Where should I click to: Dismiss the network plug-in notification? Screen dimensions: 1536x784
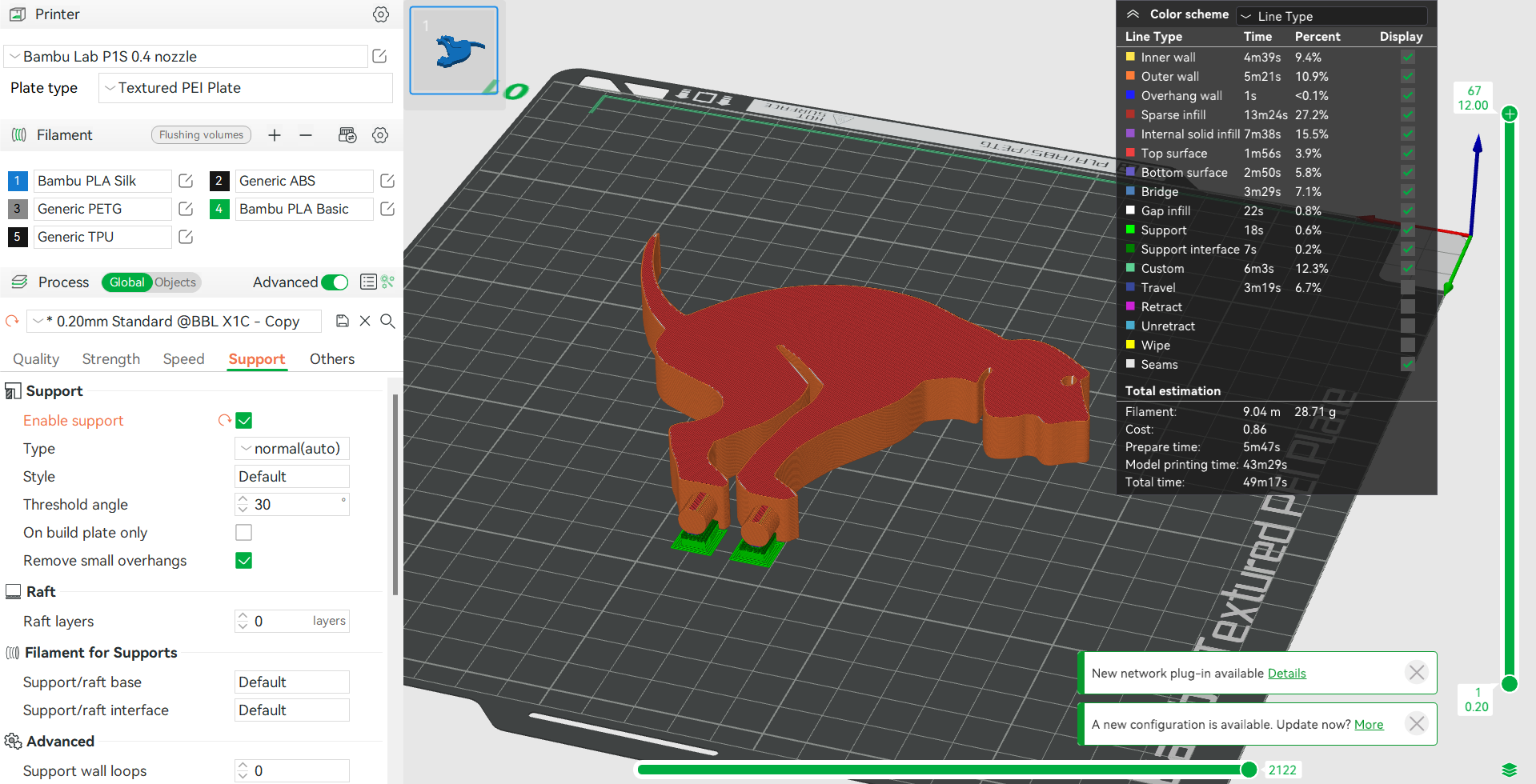(x=1417, y=673)
